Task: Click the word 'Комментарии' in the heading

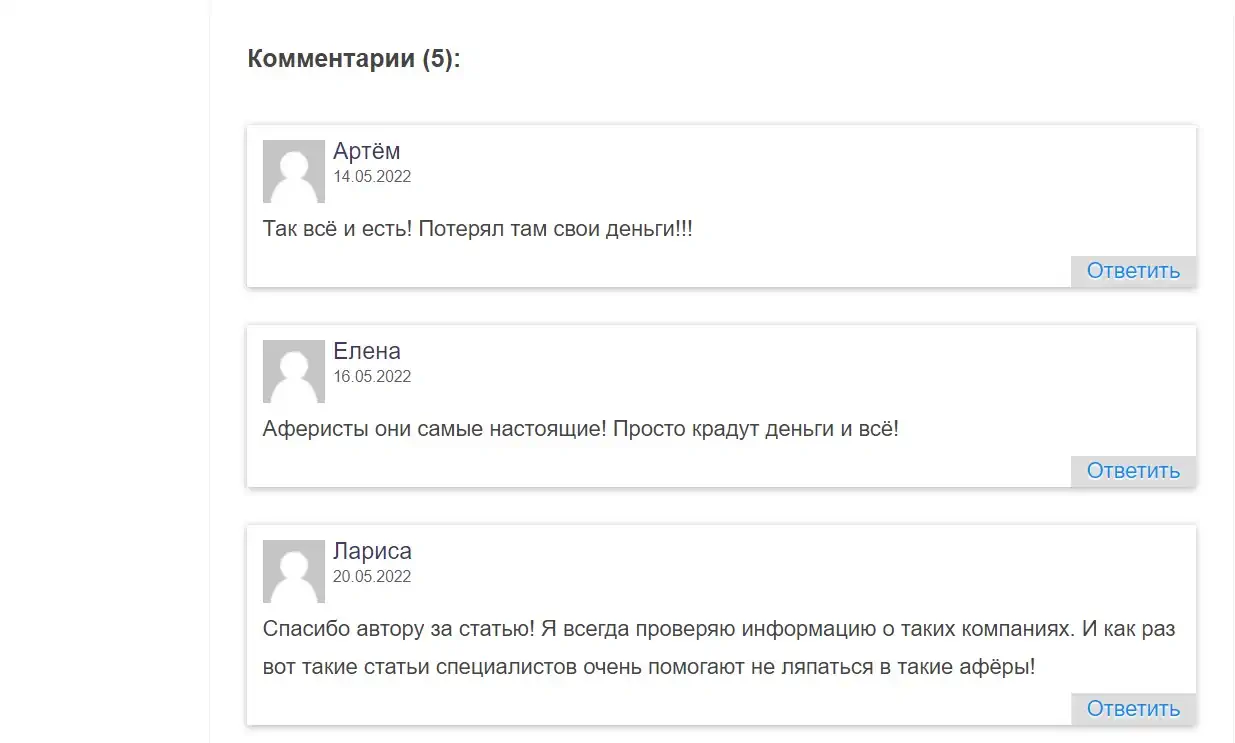Action: 331,59
